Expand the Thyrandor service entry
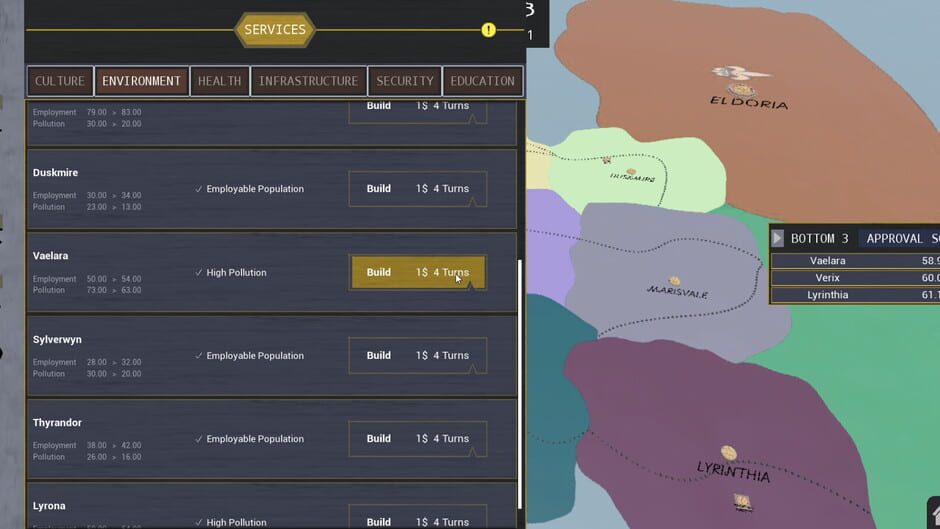The width and height of the screenshot is (940, 529). [57, 423]
